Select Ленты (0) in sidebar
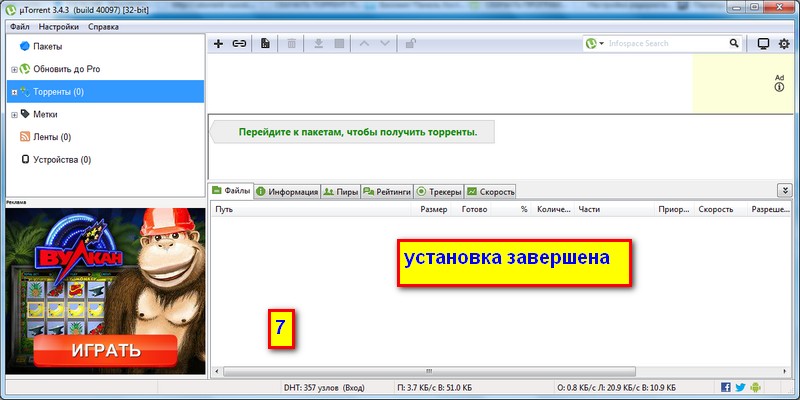 coord(105,137)
